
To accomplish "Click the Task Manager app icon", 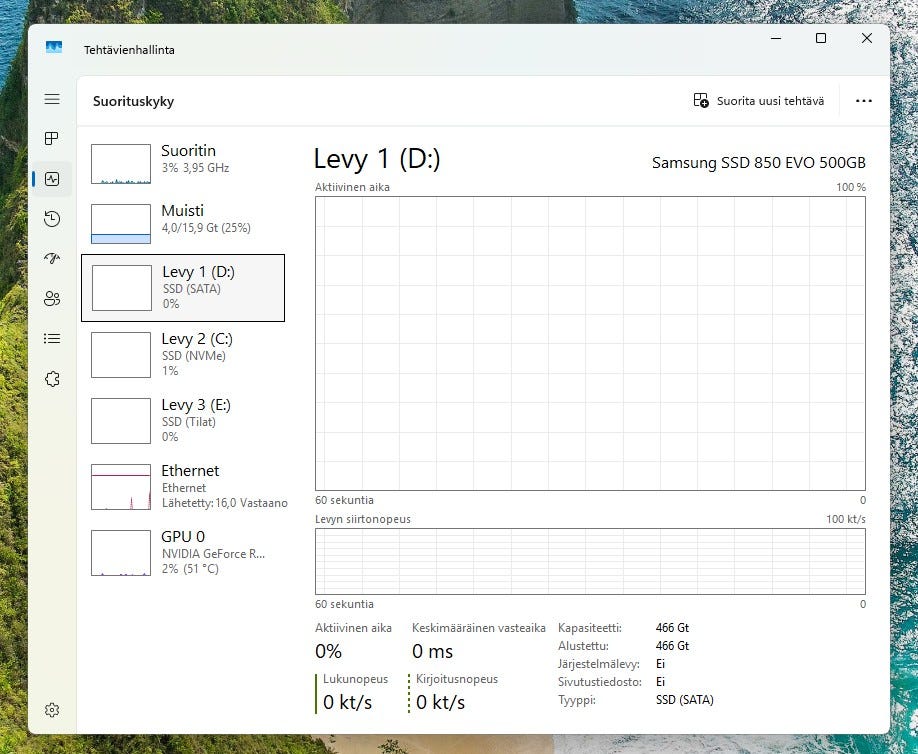I will 54,47.
